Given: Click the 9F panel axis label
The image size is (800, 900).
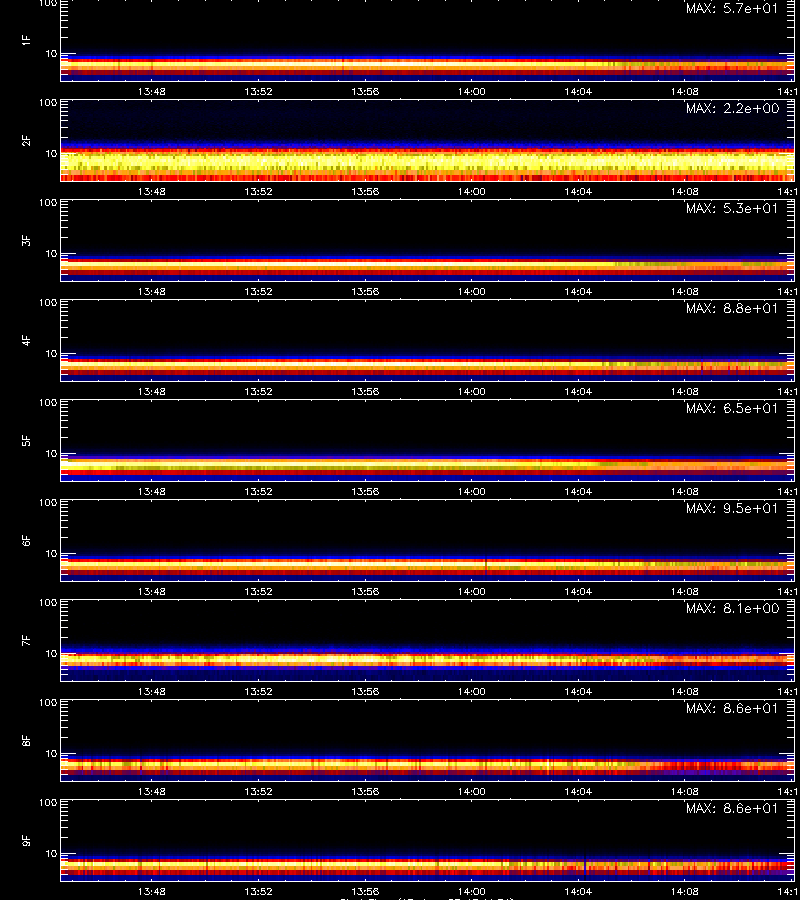Looking at the screenshot, I should [26, 841].
